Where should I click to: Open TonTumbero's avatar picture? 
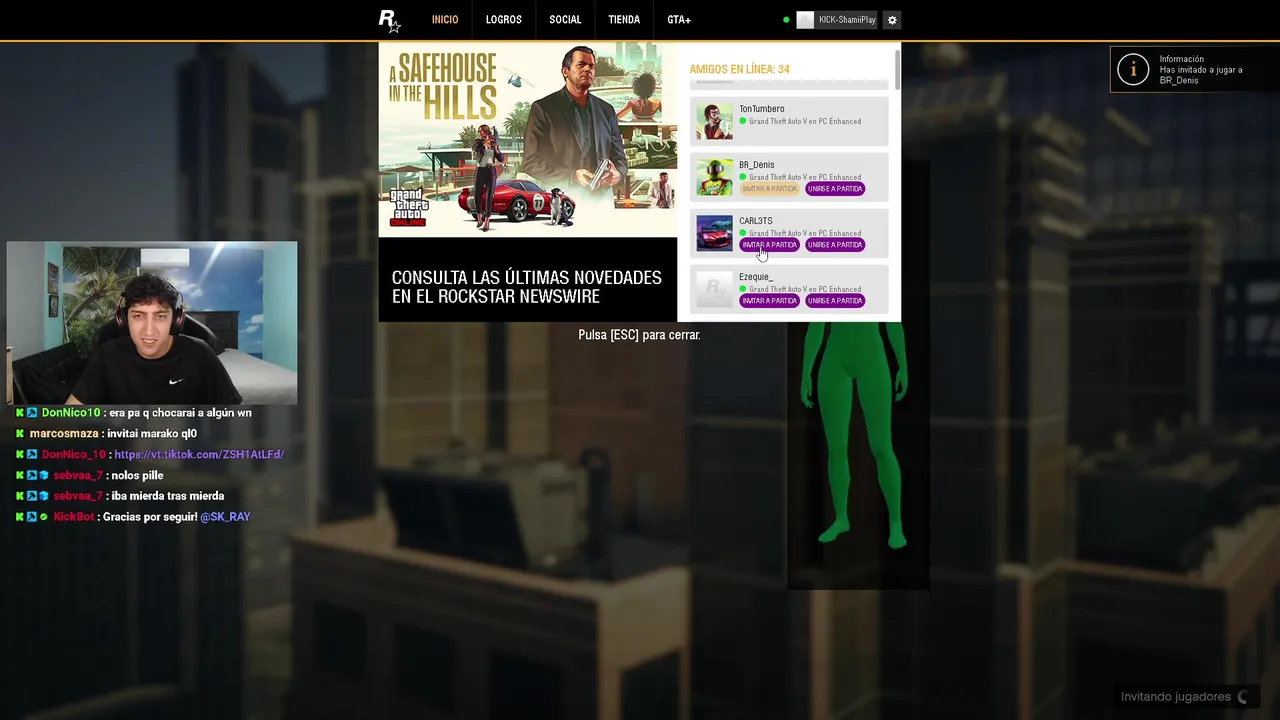pos(714,121)
